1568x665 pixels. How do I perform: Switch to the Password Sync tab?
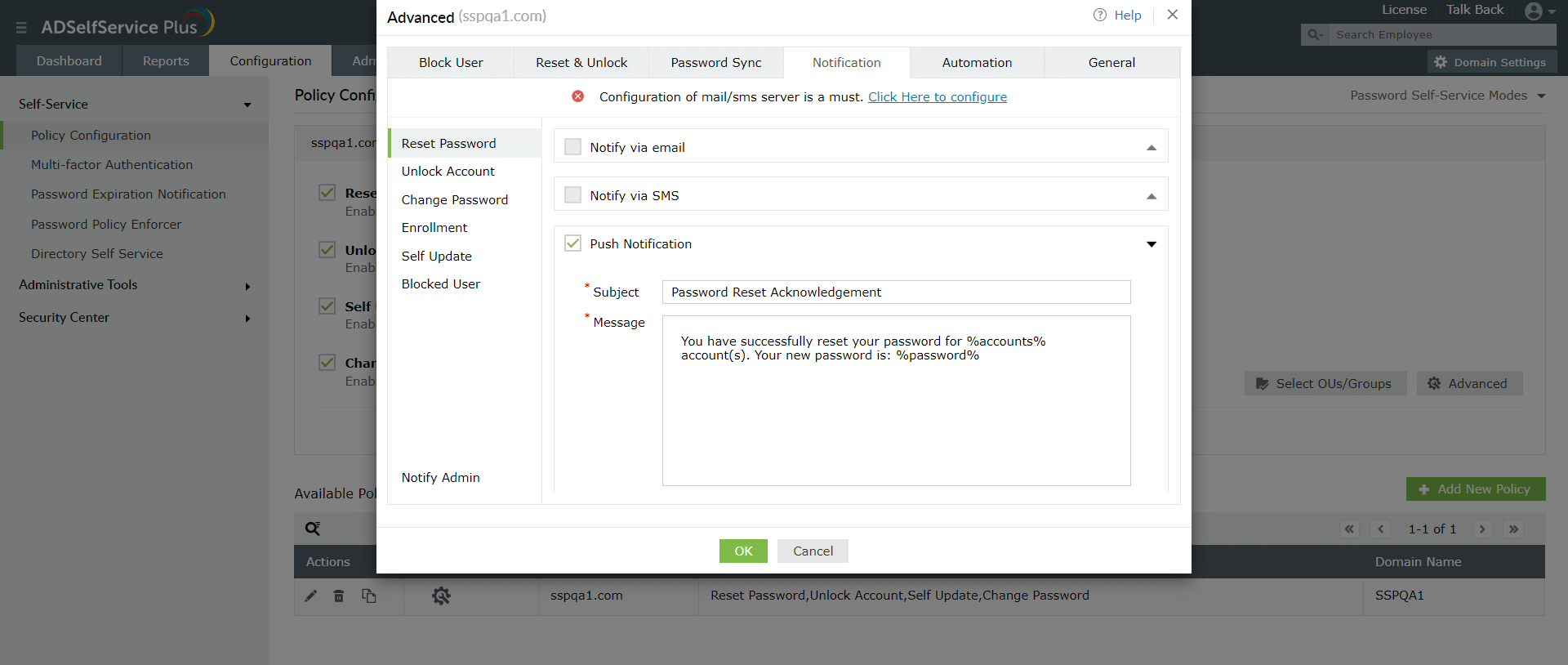716,63
